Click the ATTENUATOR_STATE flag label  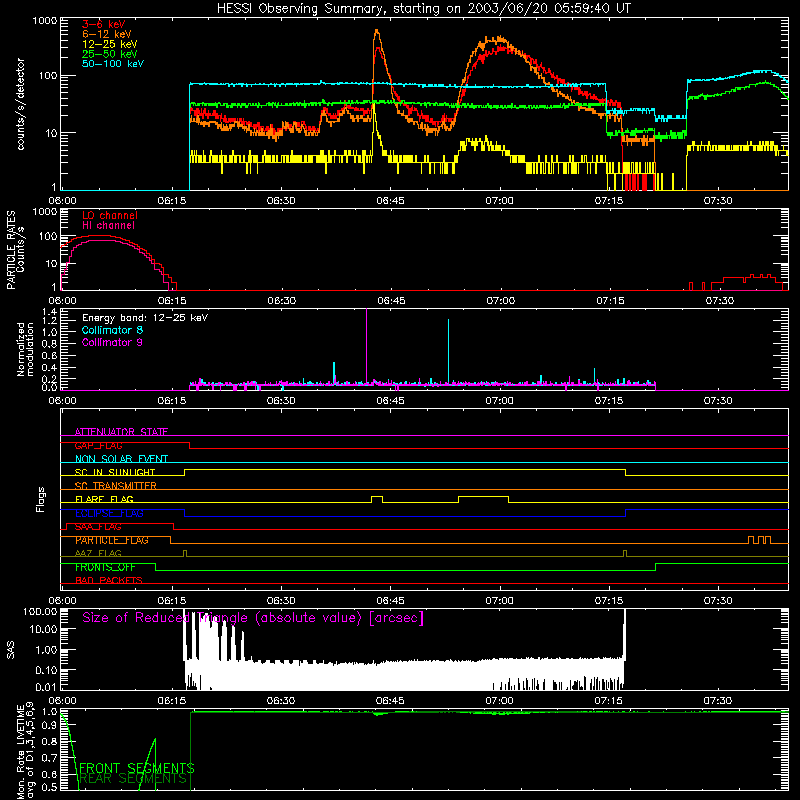pos(121,432)
